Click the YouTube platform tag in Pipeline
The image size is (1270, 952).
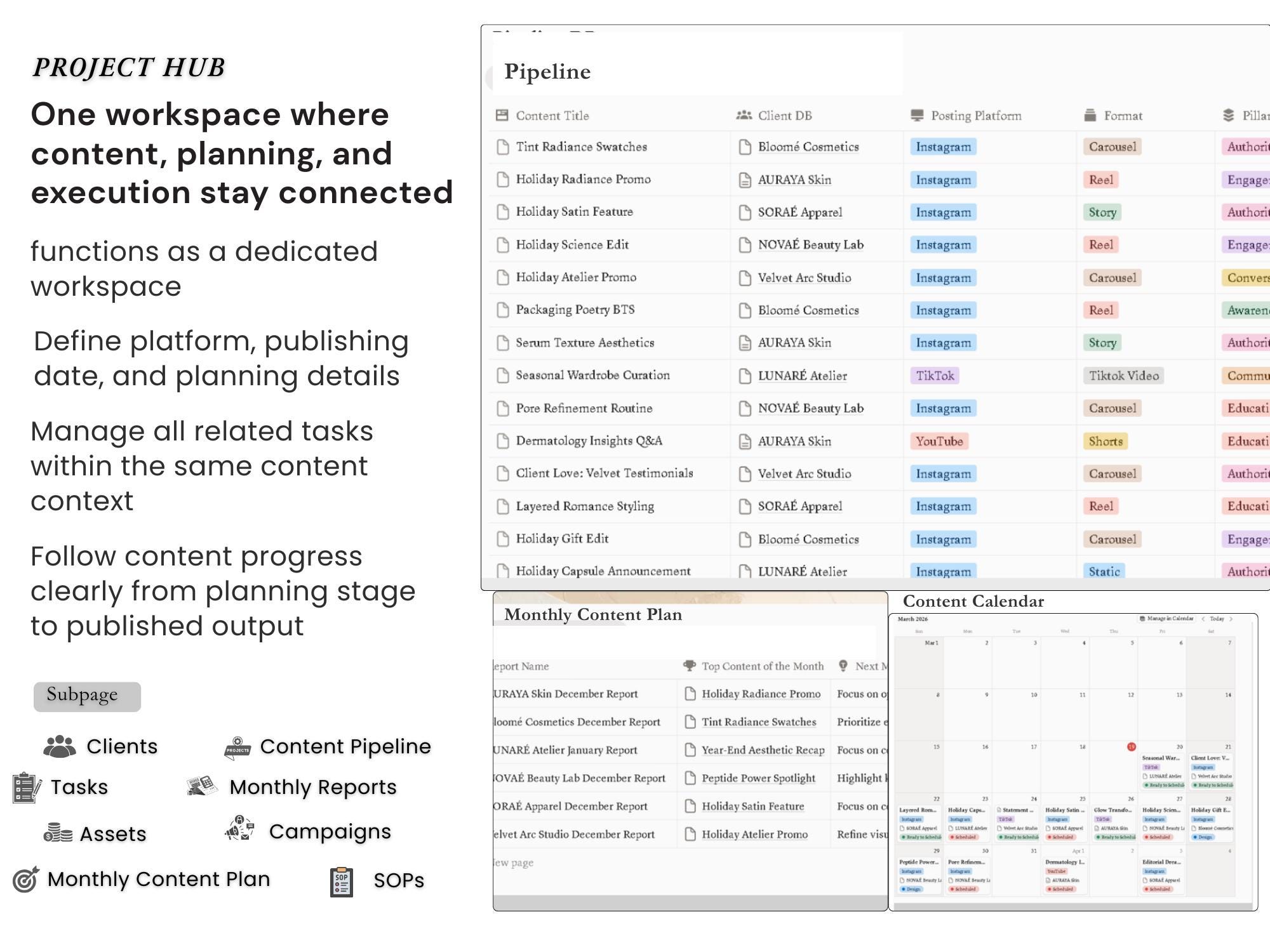939,441
